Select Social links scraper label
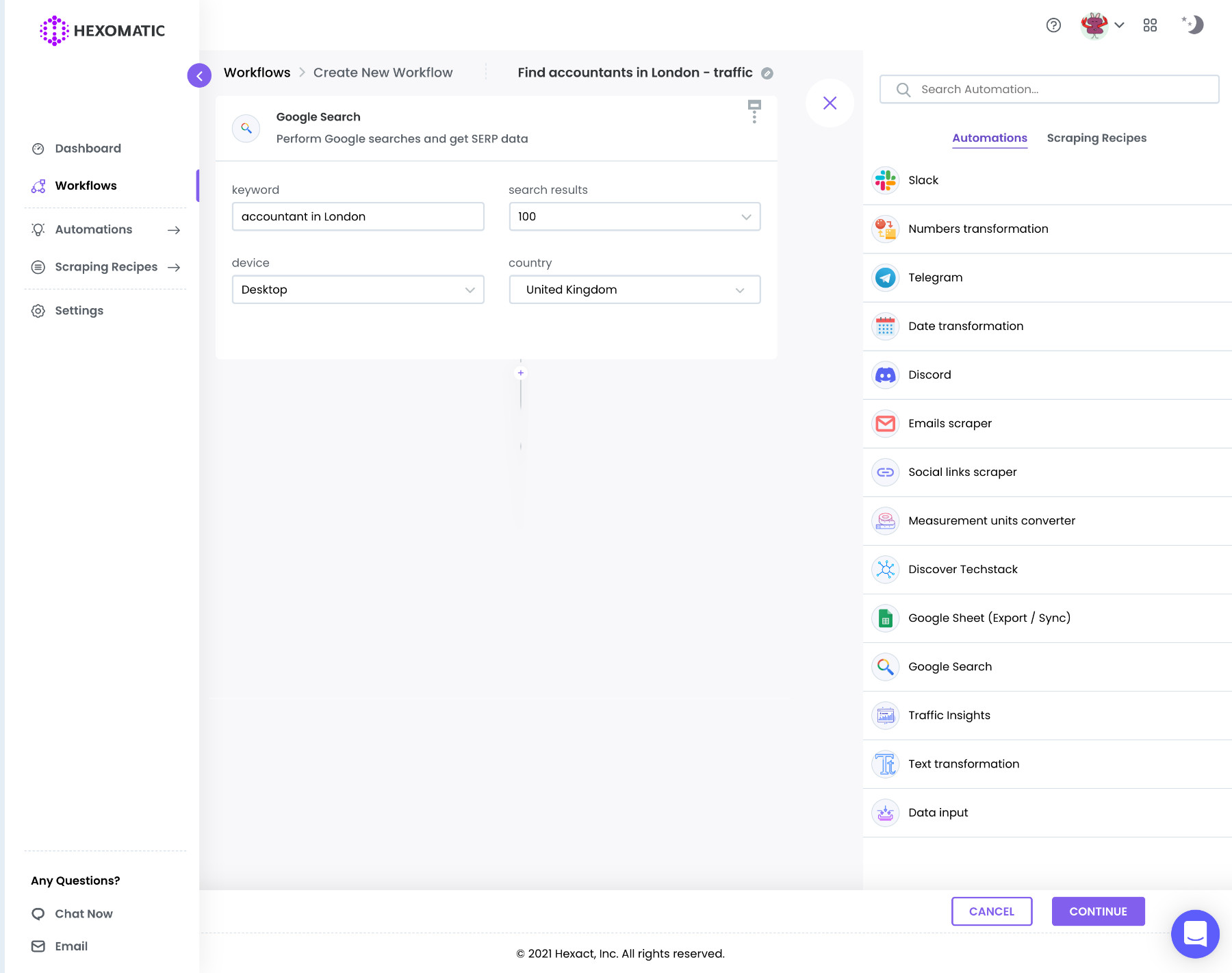The image size is (1232, 973). pyautogui.click(x=962, y=472)
